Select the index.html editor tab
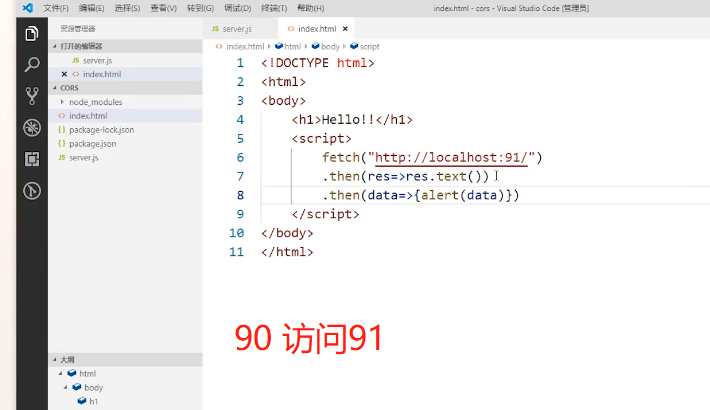This screenshot has width=710, height=410. pyautogui.click(x=316, y=29)
